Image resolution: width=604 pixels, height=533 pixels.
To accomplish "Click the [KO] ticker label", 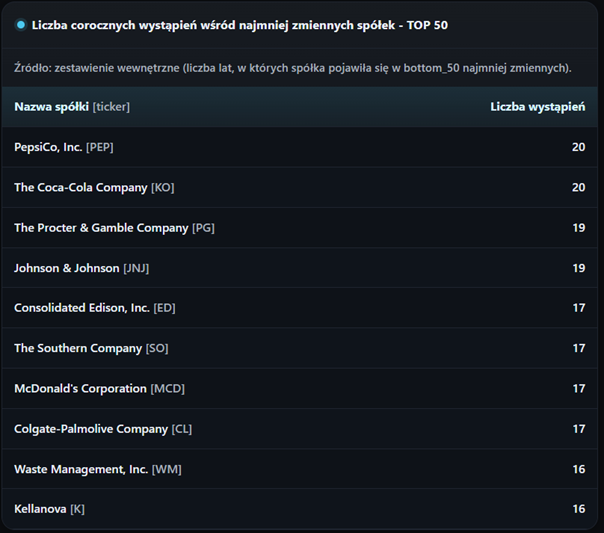I will pyautogui.click(x=162, y=187).
